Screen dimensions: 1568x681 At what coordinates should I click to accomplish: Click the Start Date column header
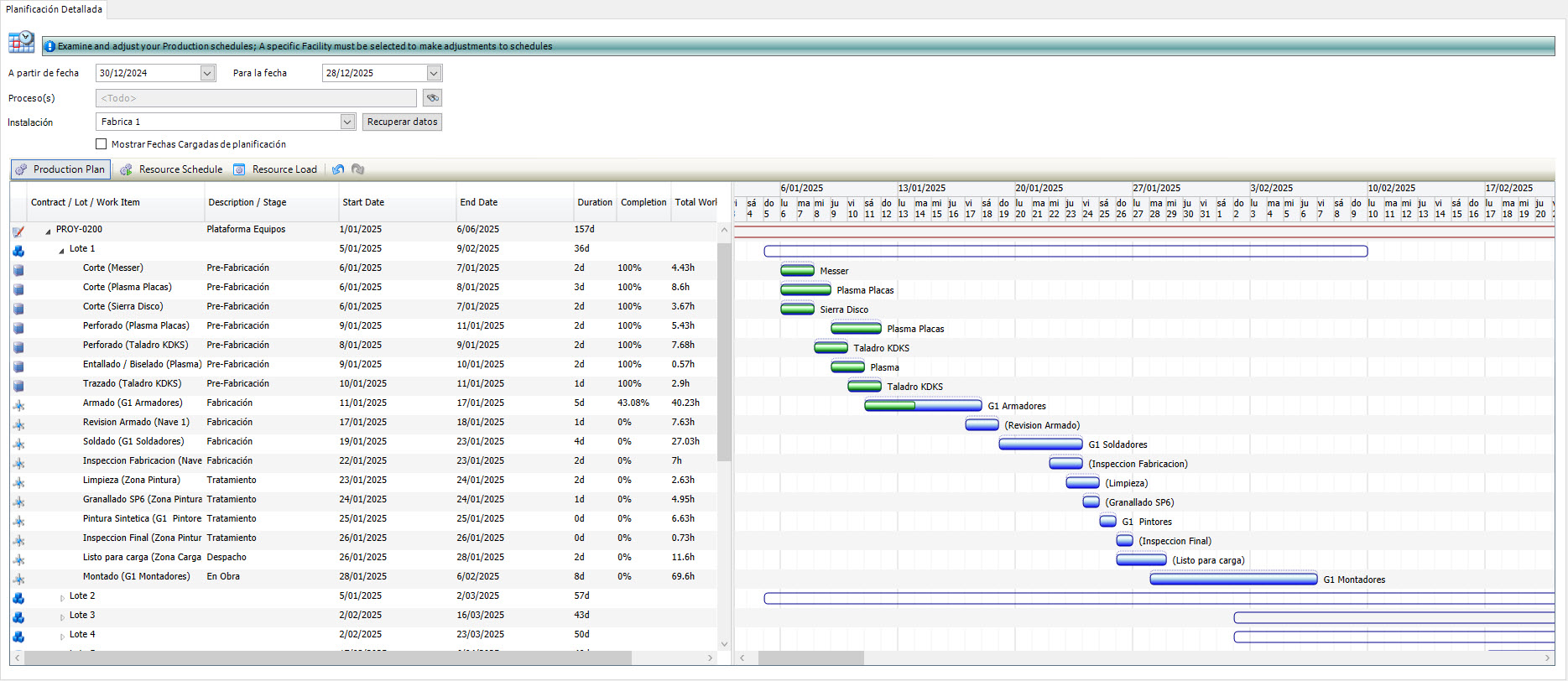coord(363,202)
